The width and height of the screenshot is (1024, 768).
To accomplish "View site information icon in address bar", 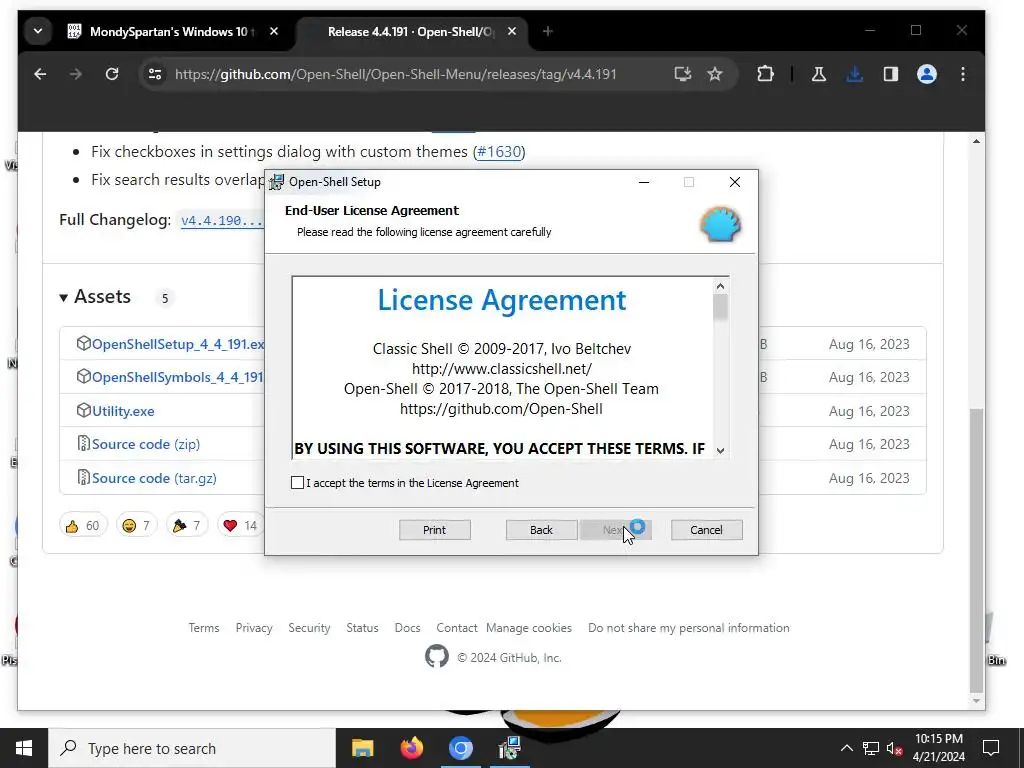I will [155, 74].
